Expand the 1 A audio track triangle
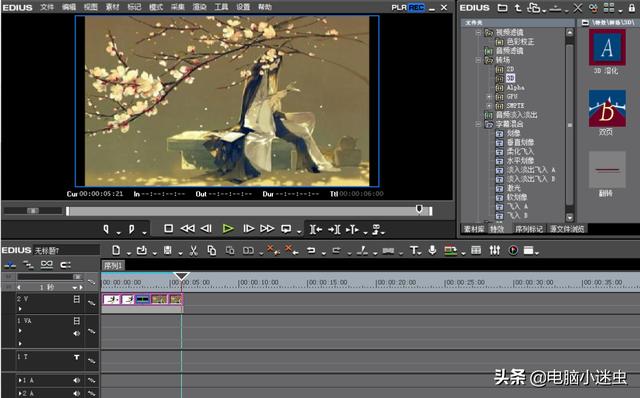The width and height of the screenshot is (640, 398). [x=20, y=380]
